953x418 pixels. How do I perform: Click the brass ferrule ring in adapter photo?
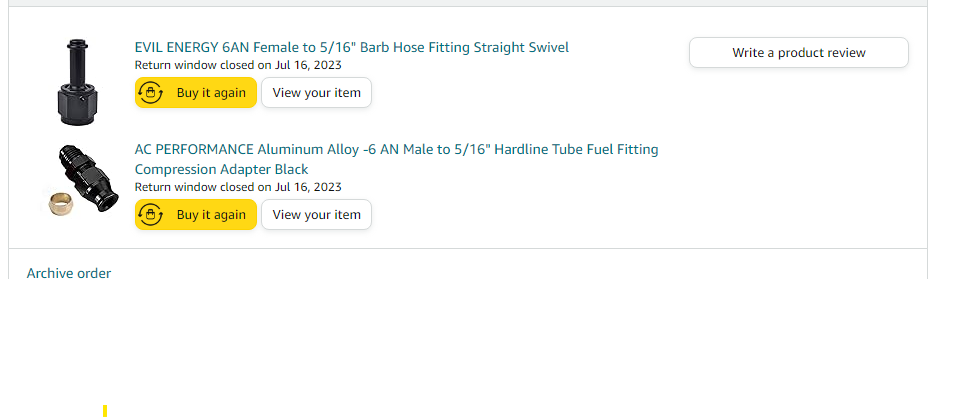click(60, 205)
